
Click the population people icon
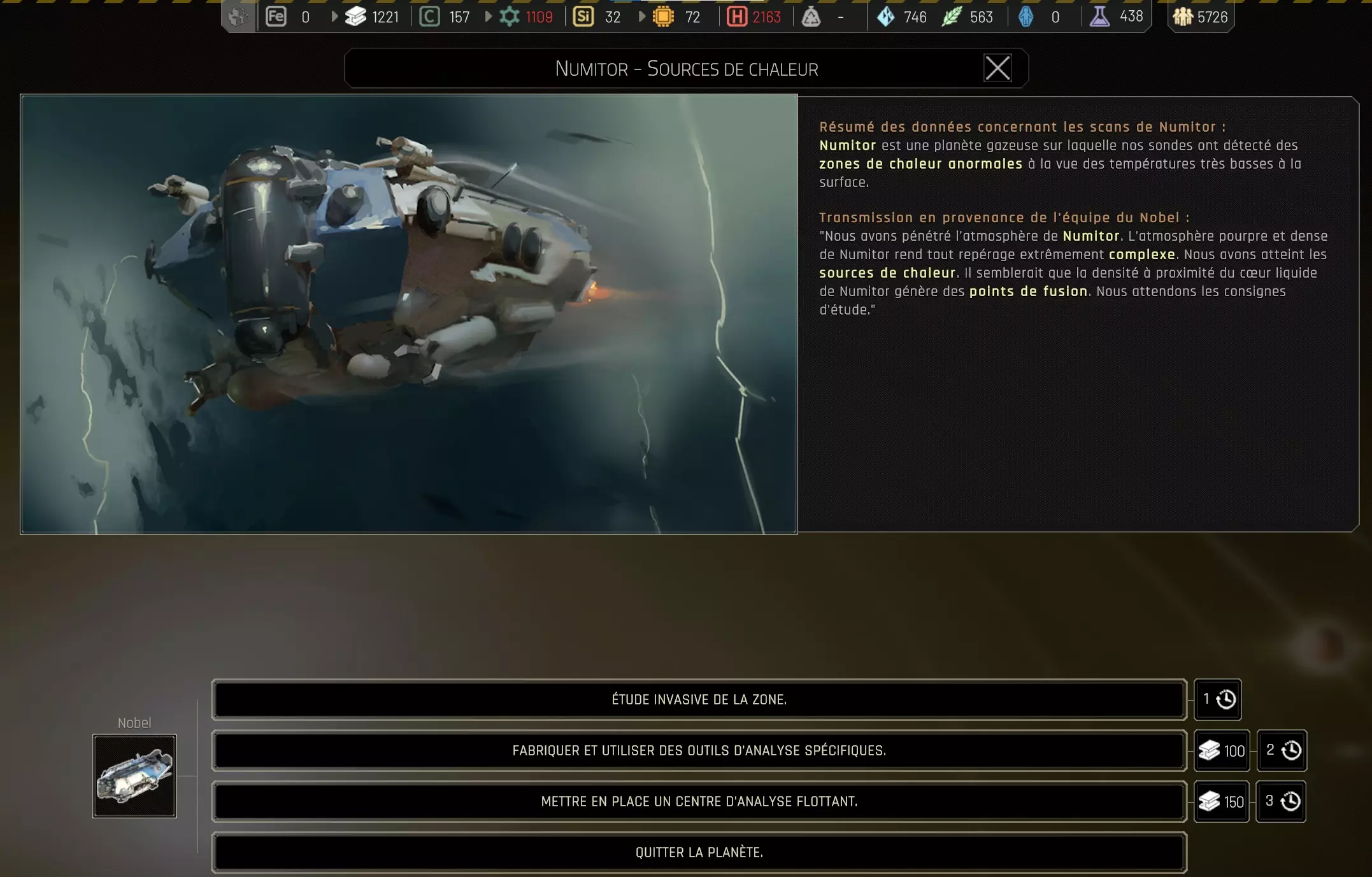(x=1183, y=17)
